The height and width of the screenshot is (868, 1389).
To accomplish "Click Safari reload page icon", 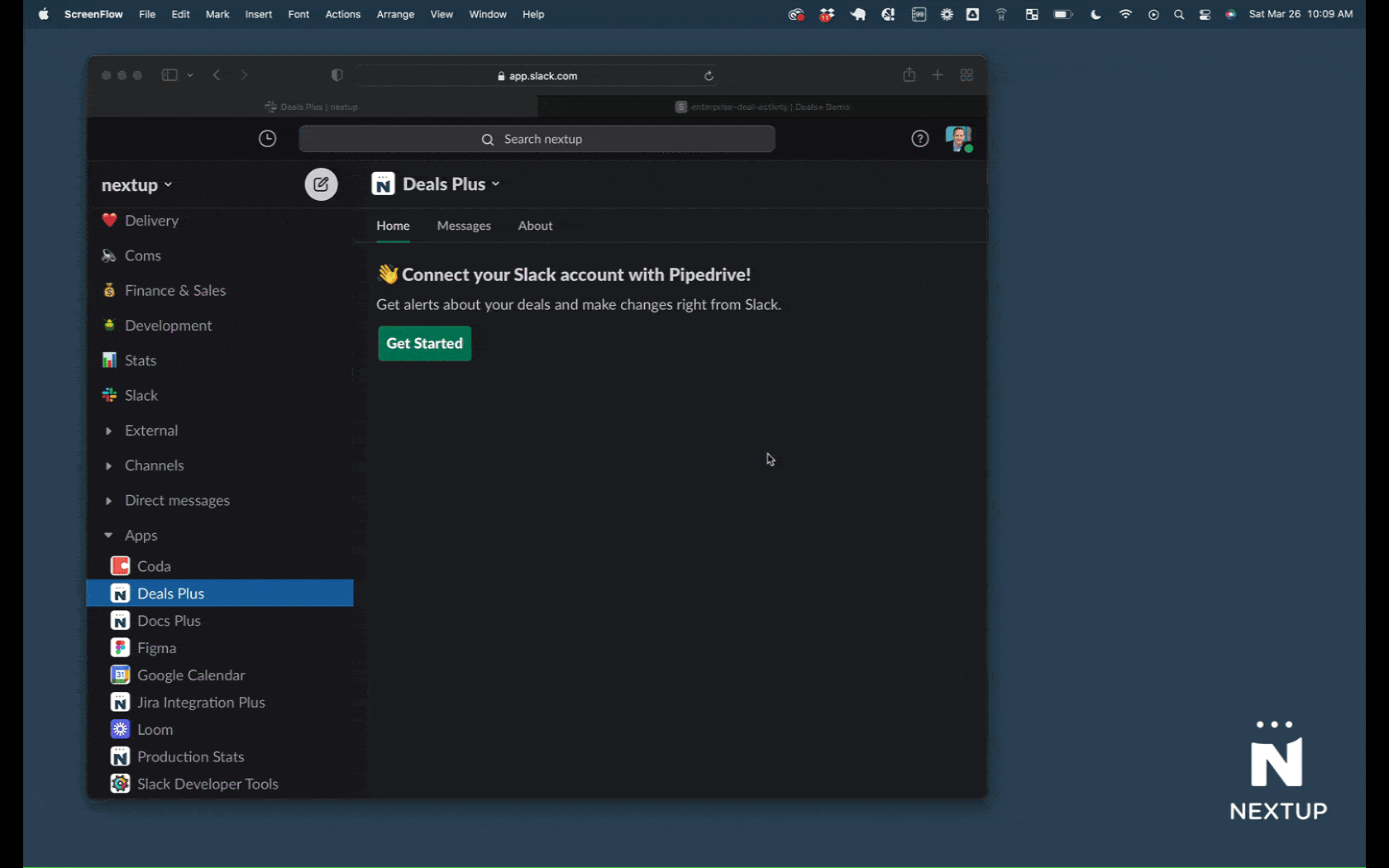I will click(x=709, y=75).
